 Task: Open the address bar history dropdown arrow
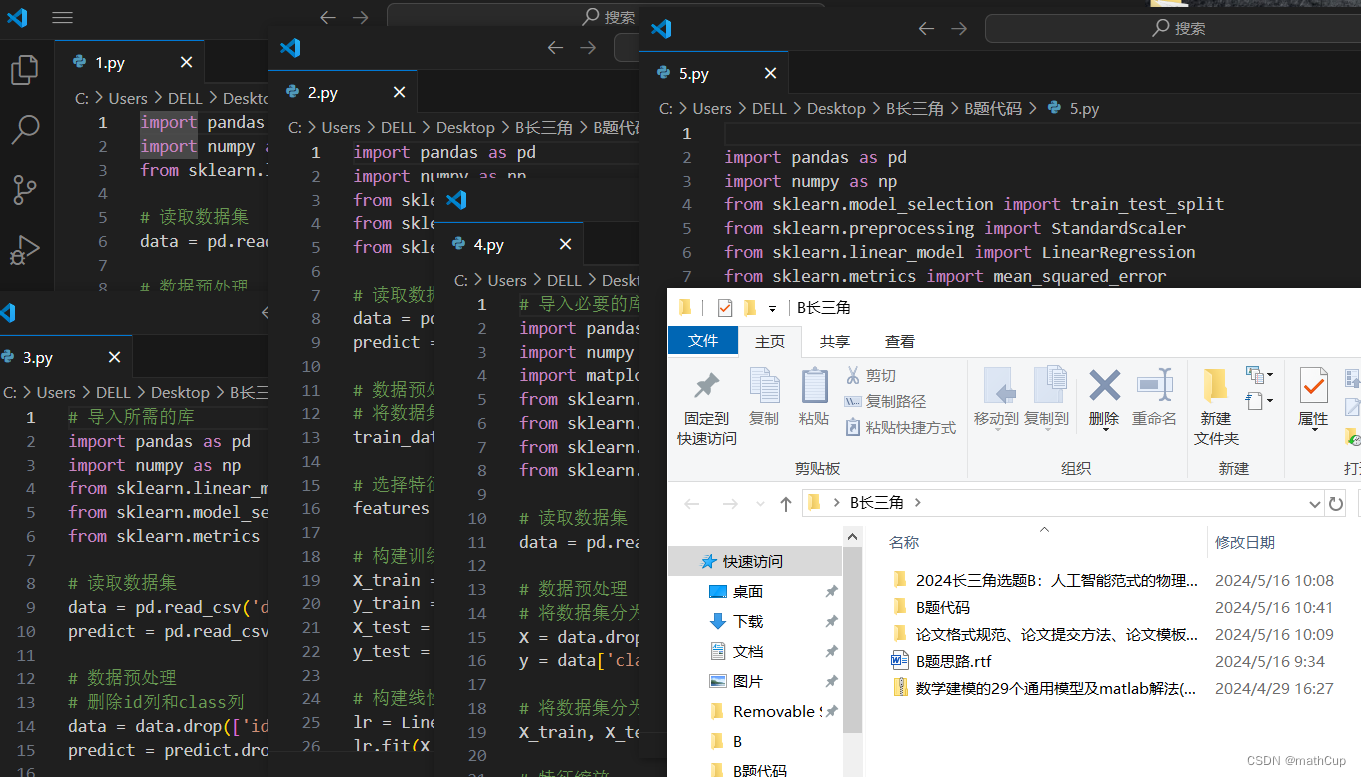click(1315, 503)
